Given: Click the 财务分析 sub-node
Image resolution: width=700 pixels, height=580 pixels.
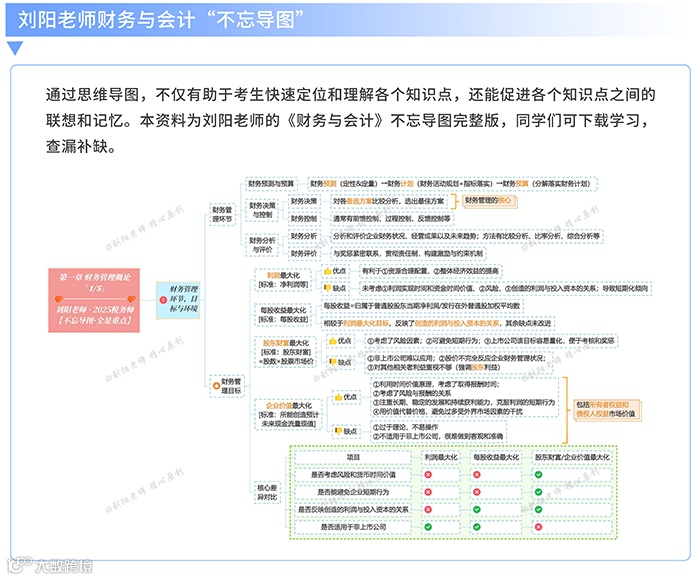Looking at the screenshot, I should (304, 236).
